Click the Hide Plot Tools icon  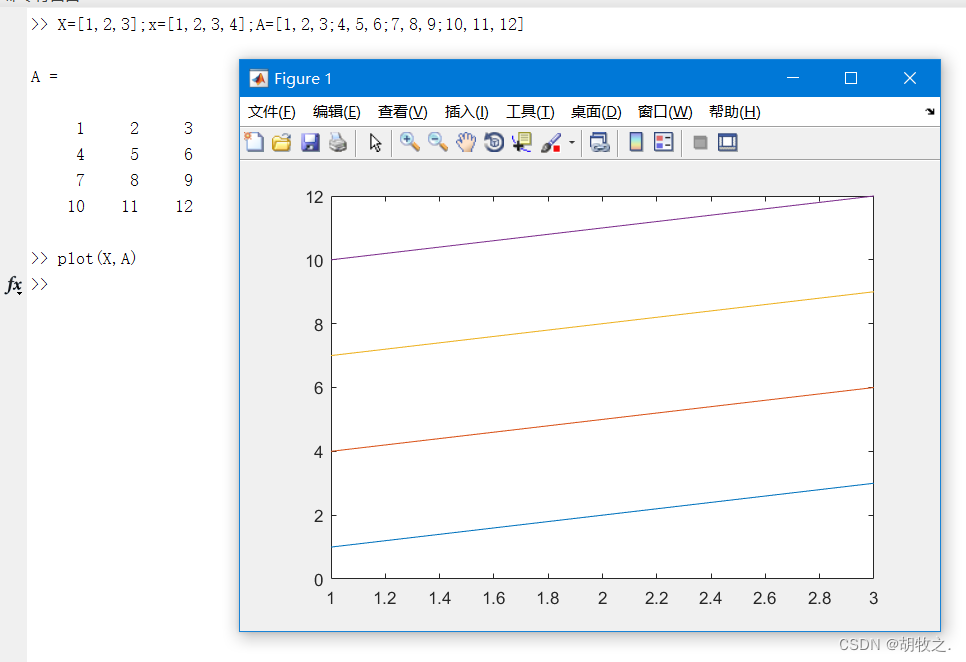[700, 143]
